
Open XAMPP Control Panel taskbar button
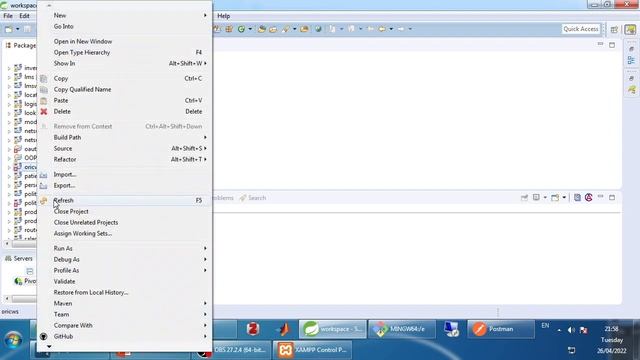coord(313,350)
